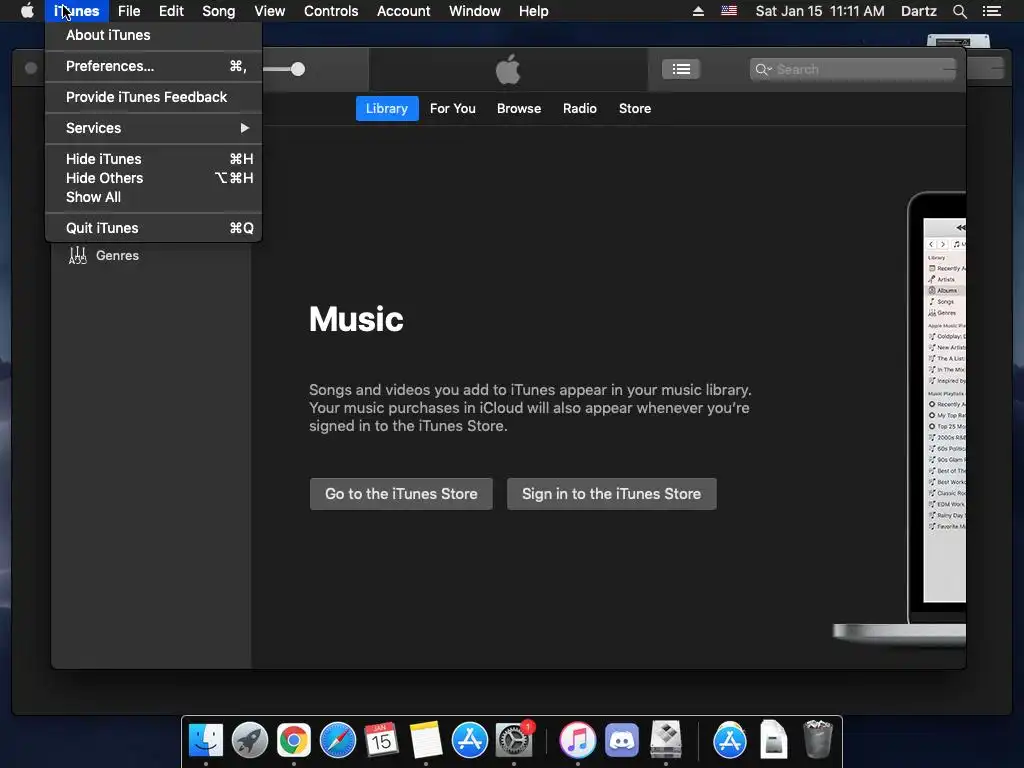Open the Account menu
Screen dimensions: 1024x768
click(x=403, y=11)
